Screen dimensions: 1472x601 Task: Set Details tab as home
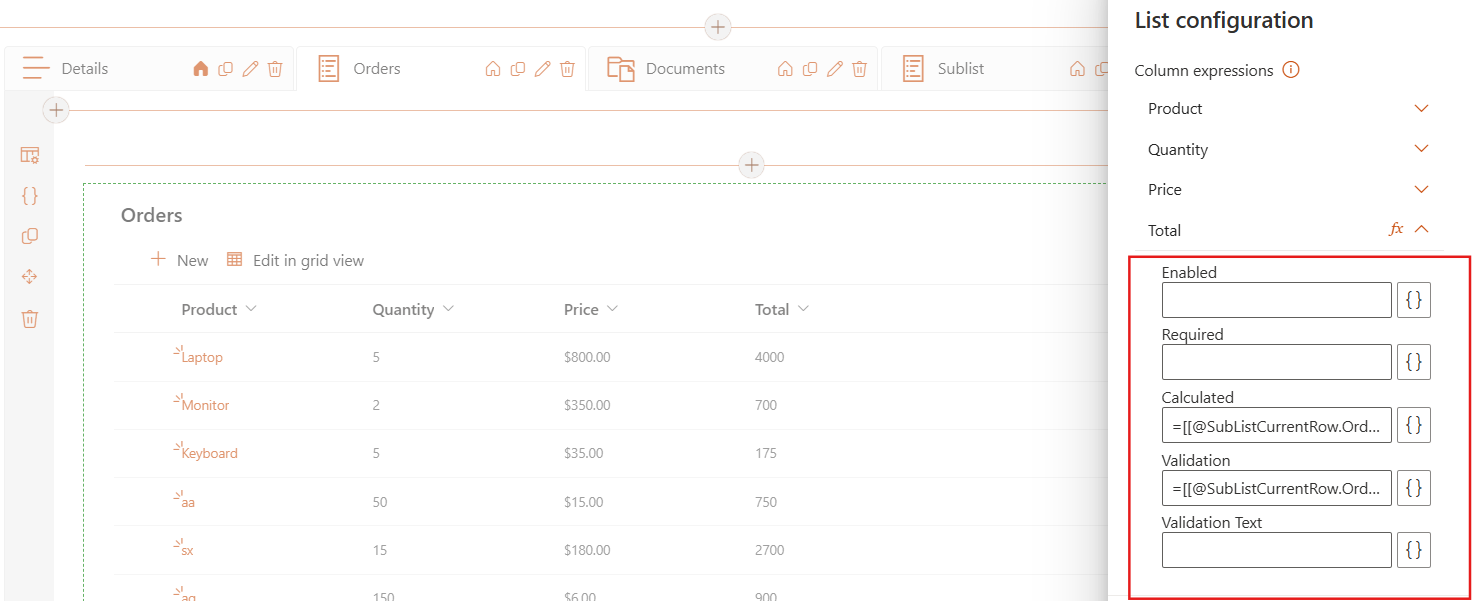201,69
